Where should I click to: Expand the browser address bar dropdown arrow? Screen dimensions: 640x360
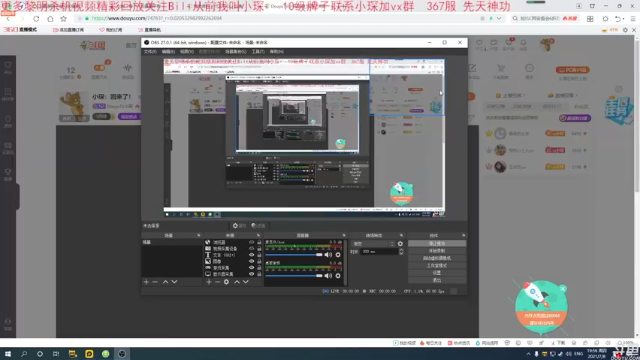[x=499, y=18]
